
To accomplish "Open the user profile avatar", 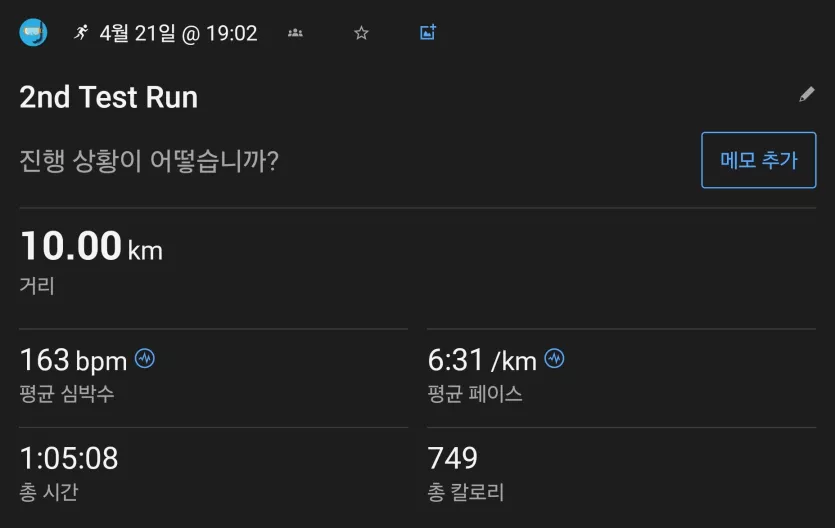I will (33, 32).
